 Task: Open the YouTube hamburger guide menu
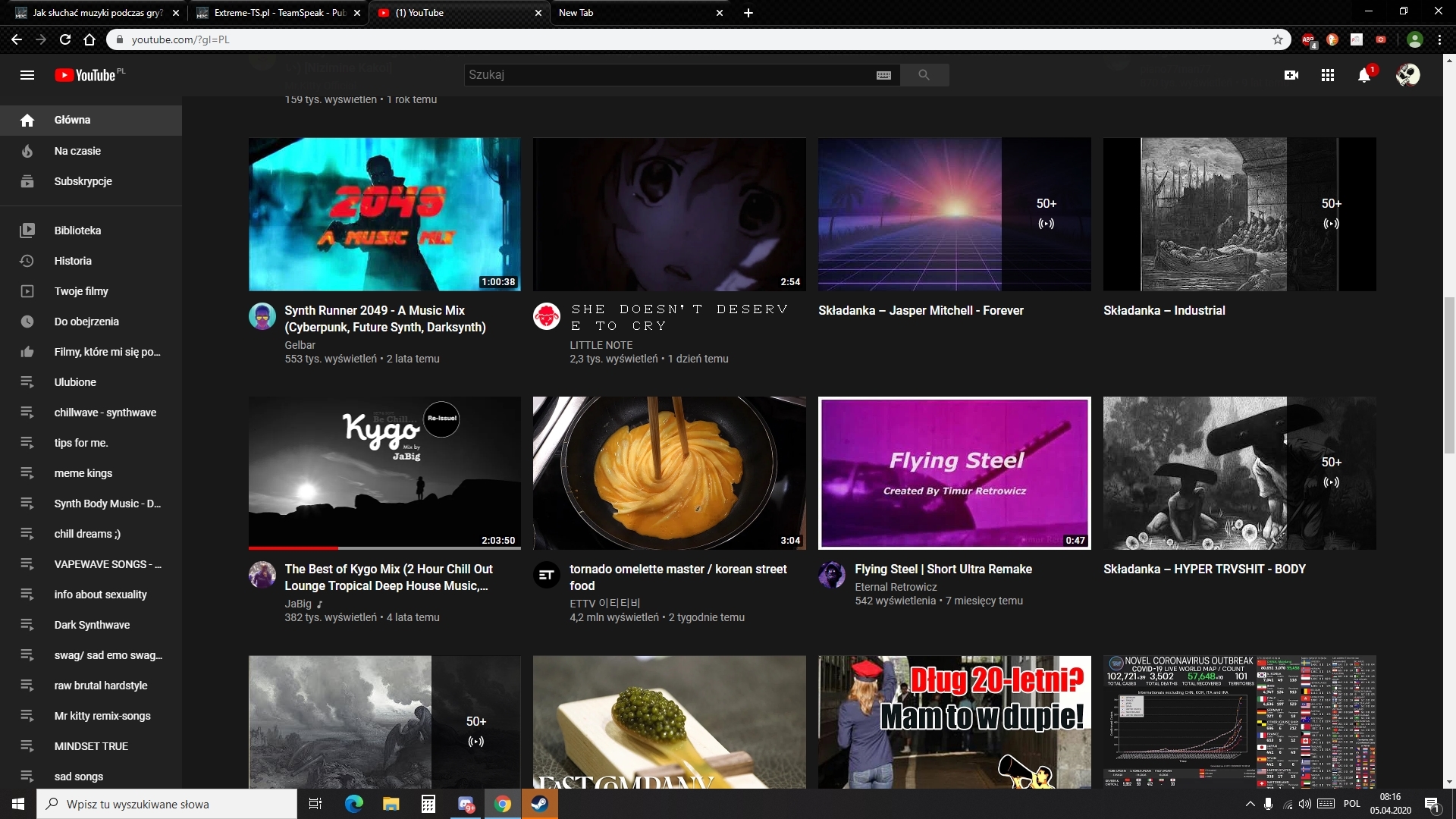click(27, 75)
